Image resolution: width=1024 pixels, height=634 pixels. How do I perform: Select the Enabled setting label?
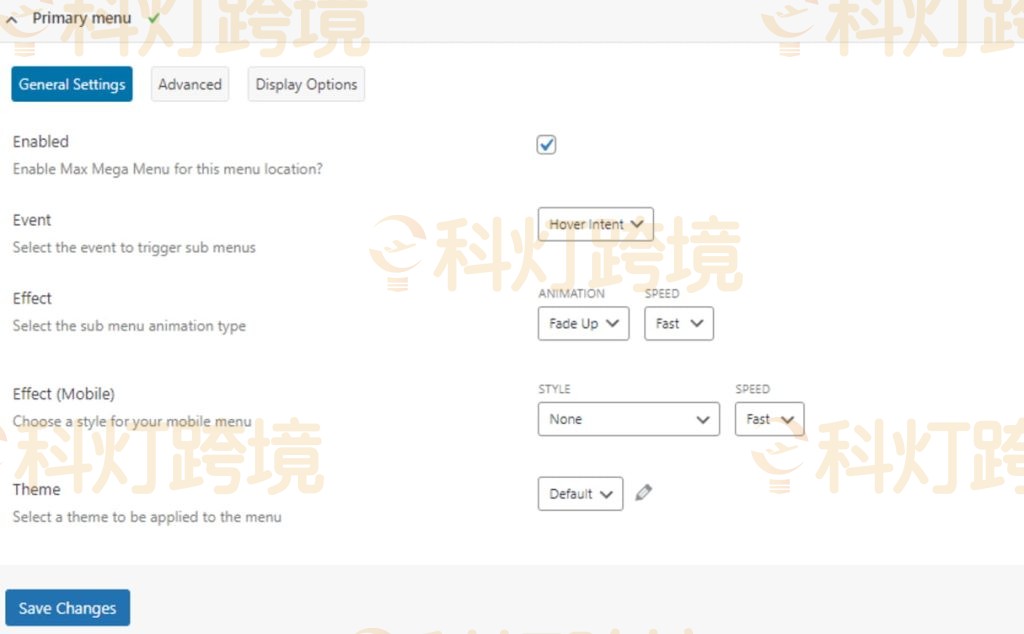[x=40, y=141]
